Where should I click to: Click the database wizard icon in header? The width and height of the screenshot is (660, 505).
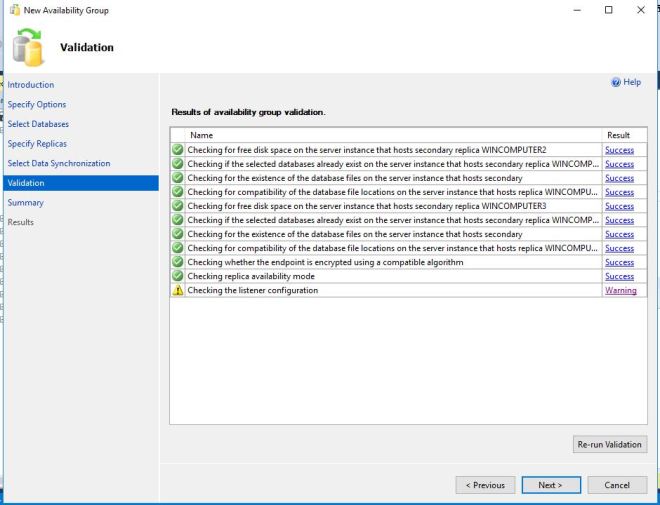[30, 45]
